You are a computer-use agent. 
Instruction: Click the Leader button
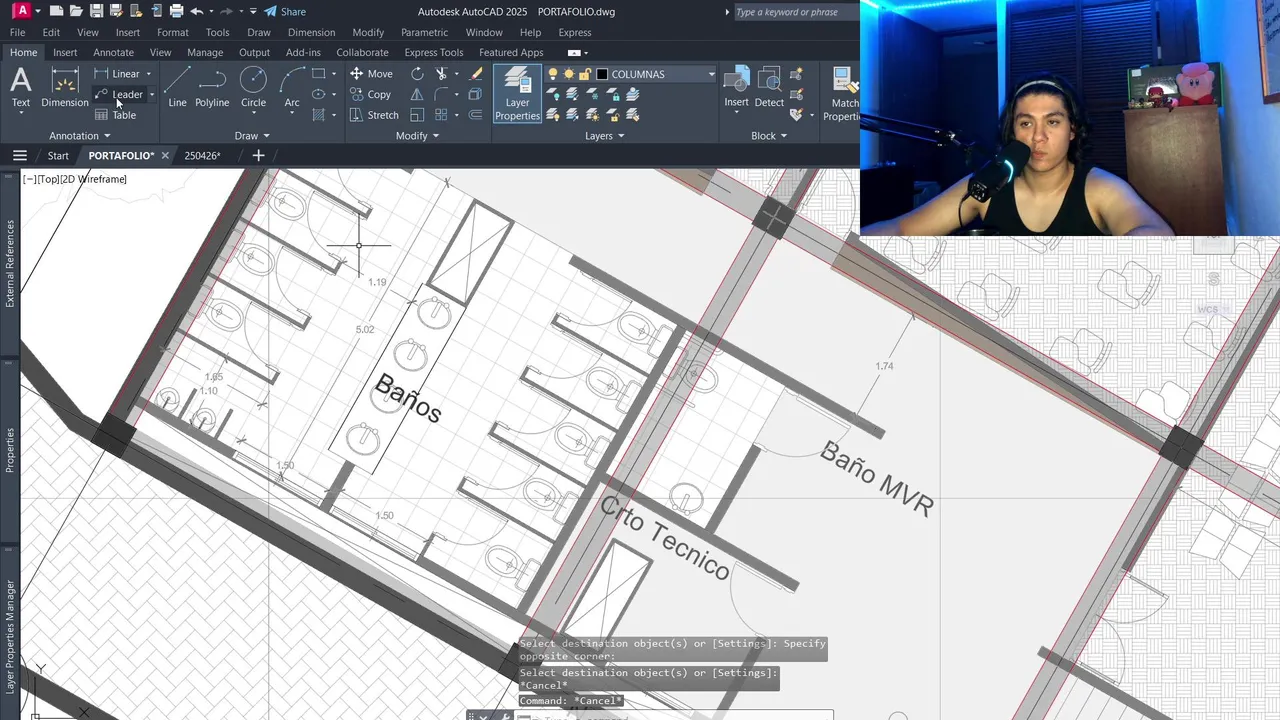tap(119, 95)
